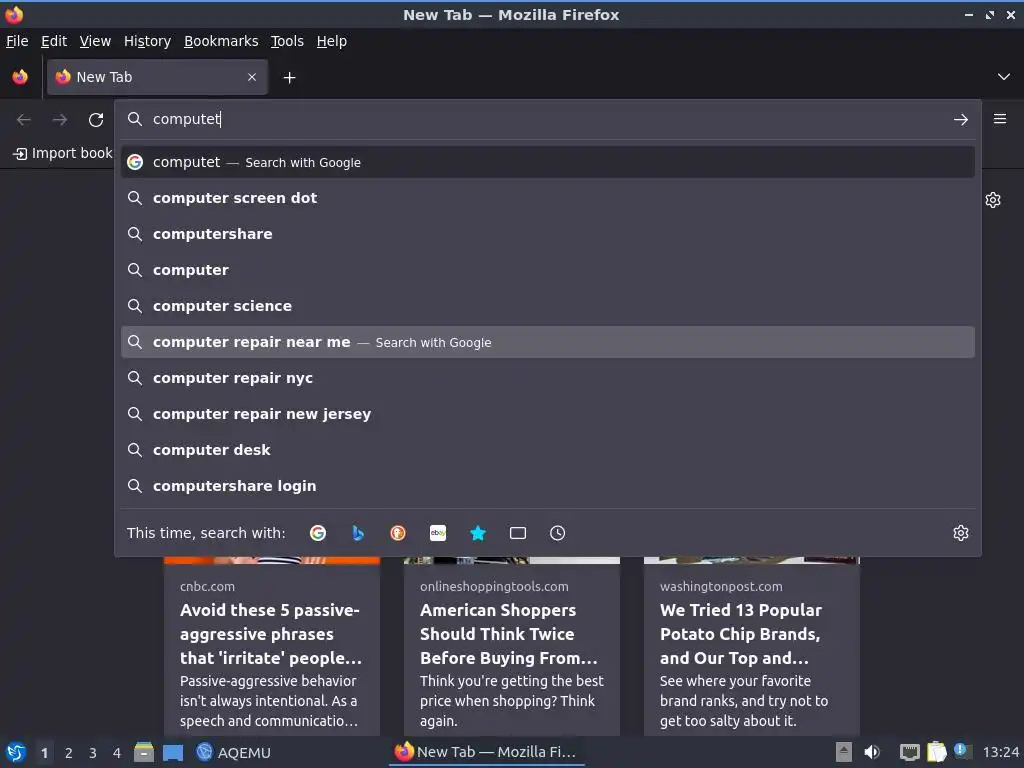
Task: Reload the current page
Action: (96, 120)
